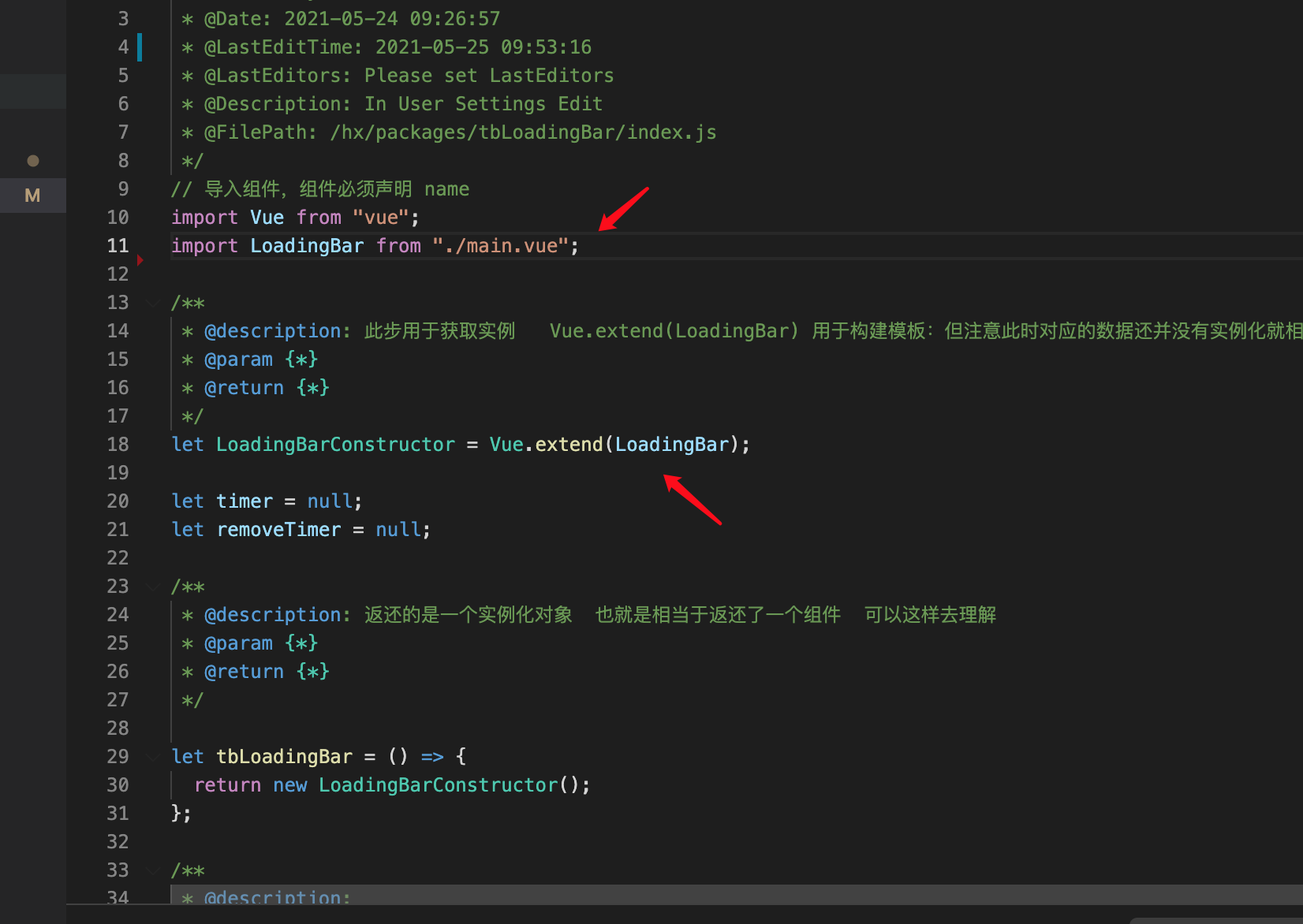
Task: Click the @description comment on line 14
Action: (741, 331)
